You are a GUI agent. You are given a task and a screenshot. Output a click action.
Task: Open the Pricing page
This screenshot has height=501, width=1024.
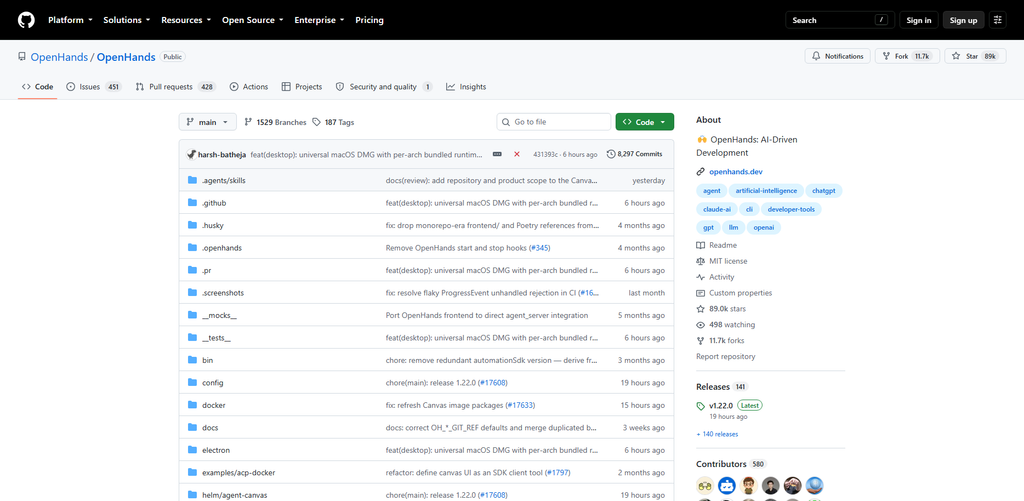(x=370, y=20)
